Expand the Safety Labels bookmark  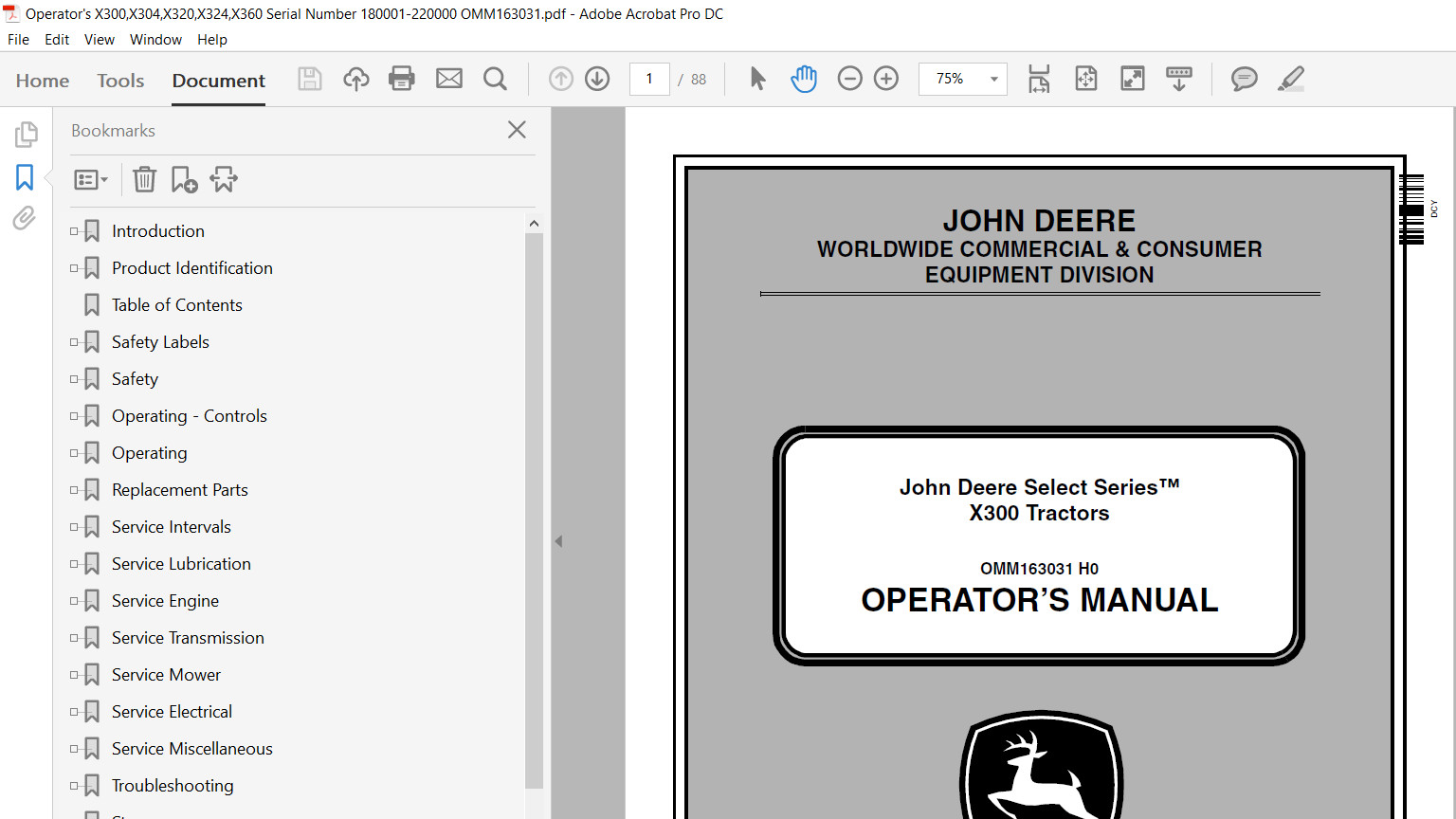tap(74, 342)
